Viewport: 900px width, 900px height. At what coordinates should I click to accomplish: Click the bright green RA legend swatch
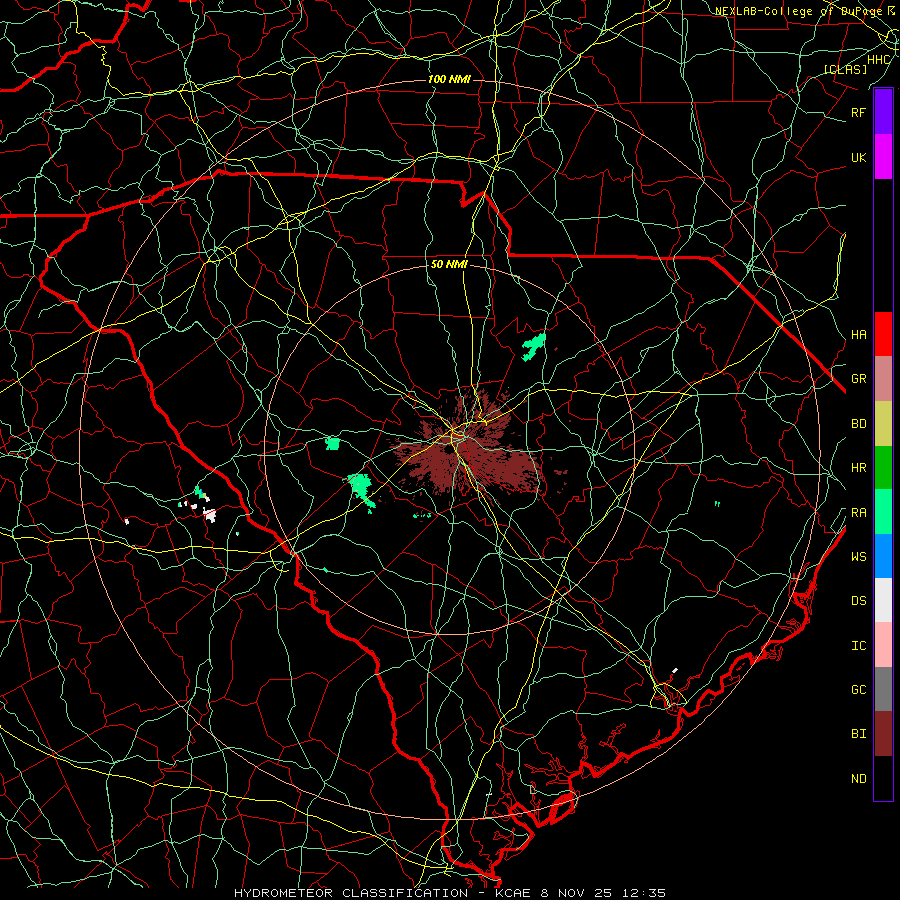point(883,512)
